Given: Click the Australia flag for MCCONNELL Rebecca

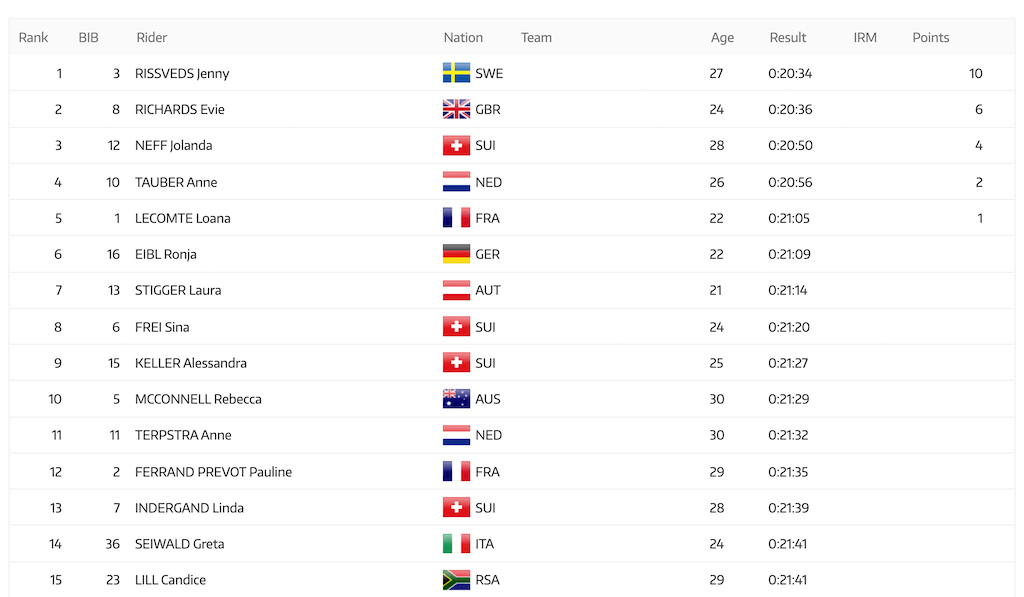Looking at the screenshot, I should pos(456,398).
